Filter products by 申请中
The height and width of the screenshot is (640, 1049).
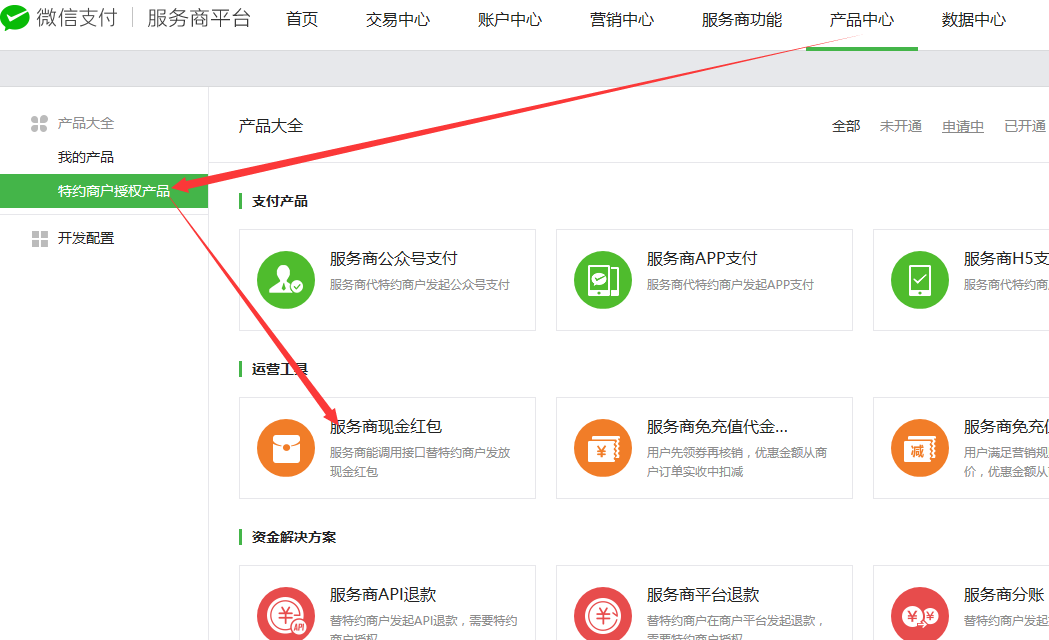[x=963, y=126]
